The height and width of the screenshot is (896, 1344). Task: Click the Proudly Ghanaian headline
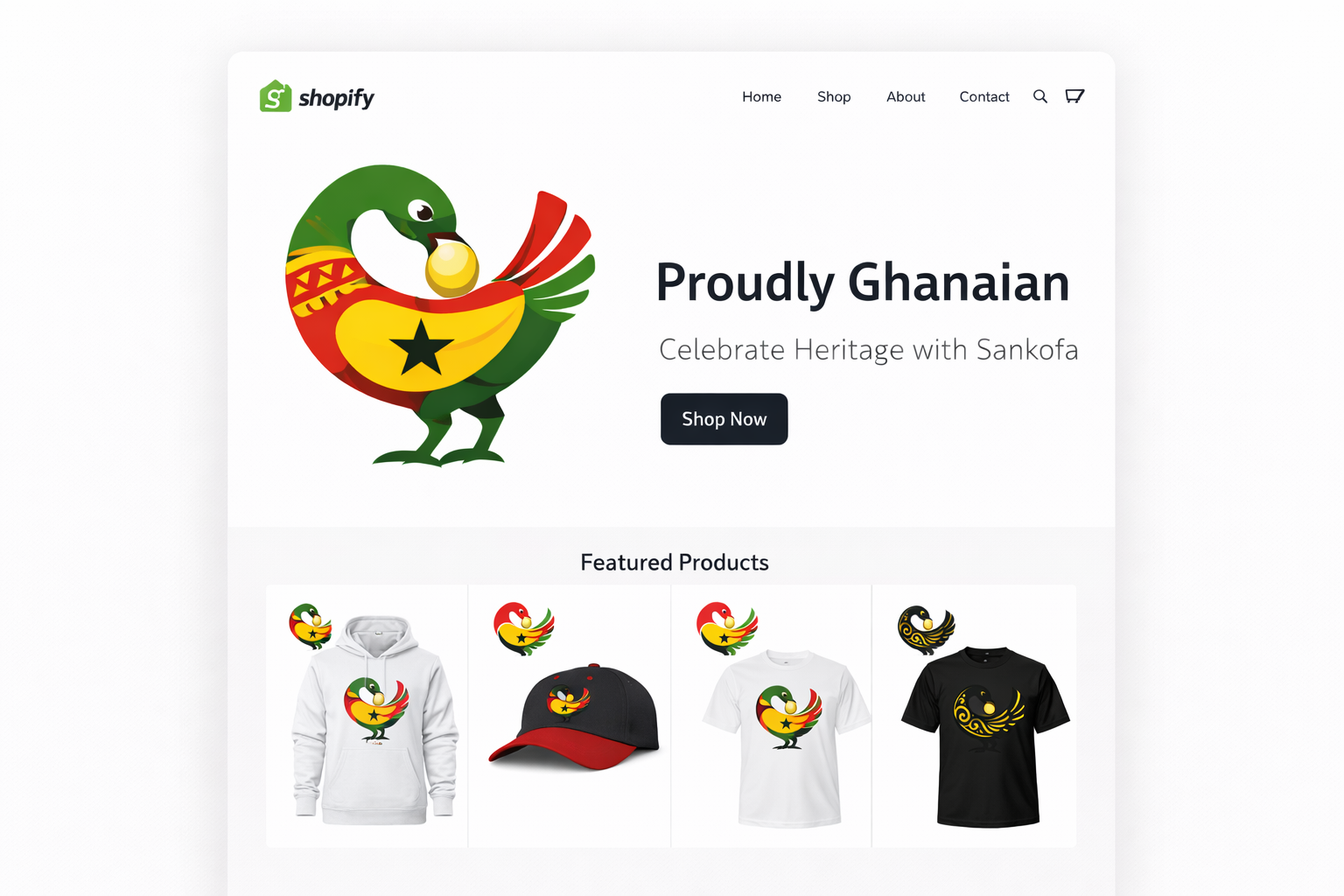click(863, 283)
